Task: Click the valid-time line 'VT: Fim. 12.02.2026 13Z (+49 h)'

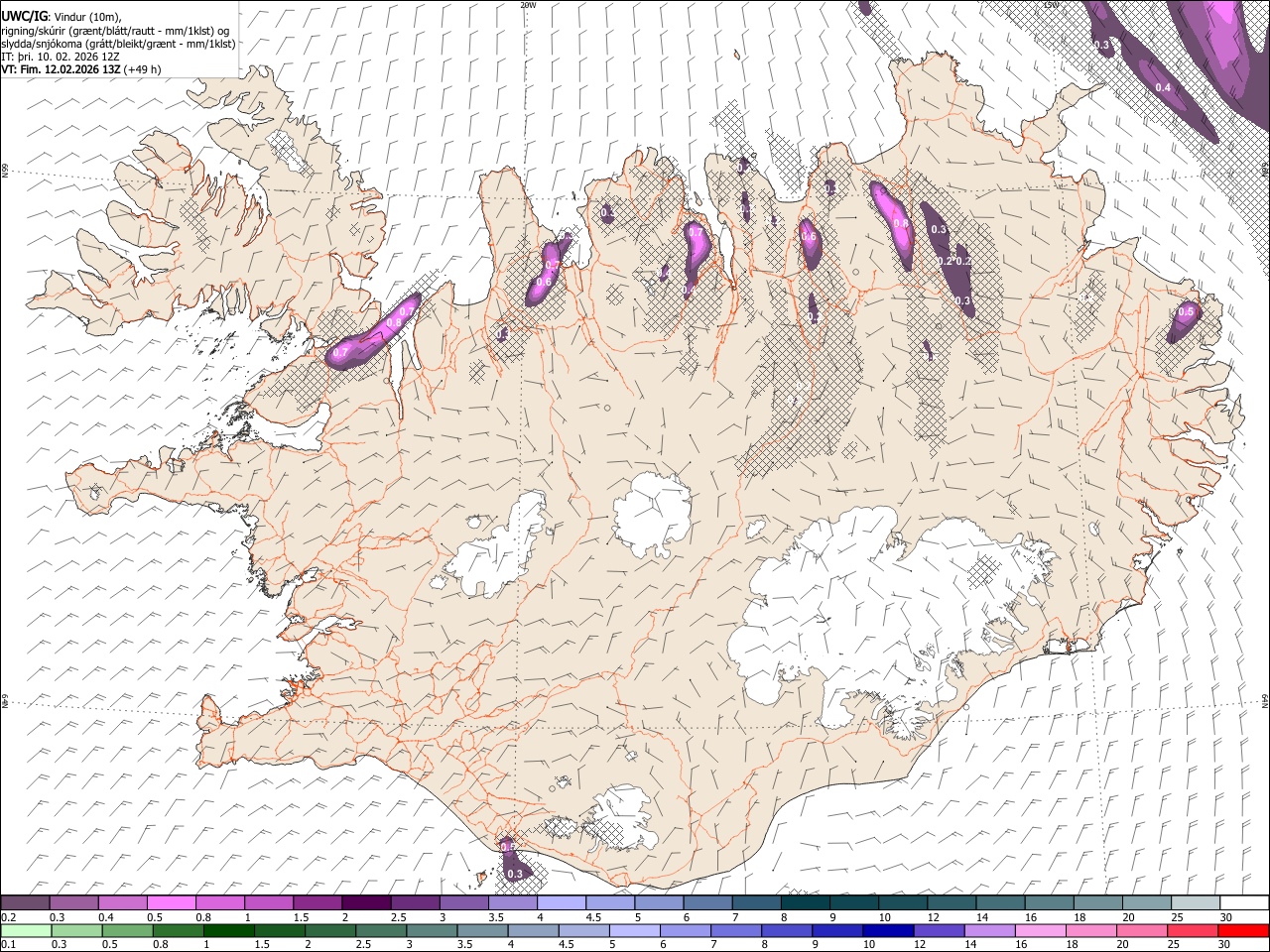Action: 81,69
